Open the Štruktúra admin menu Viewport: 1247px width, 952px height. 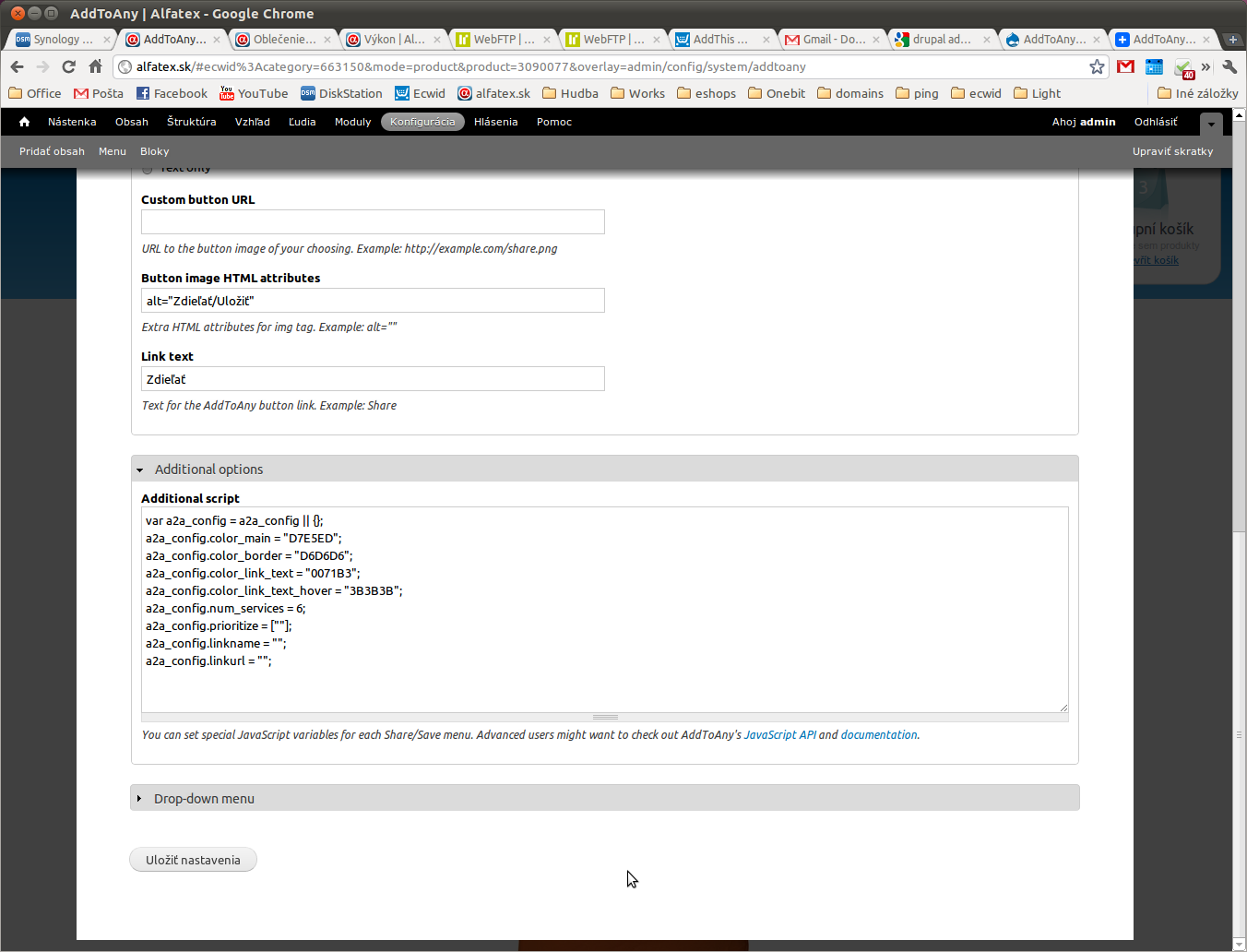click(192, 122)
